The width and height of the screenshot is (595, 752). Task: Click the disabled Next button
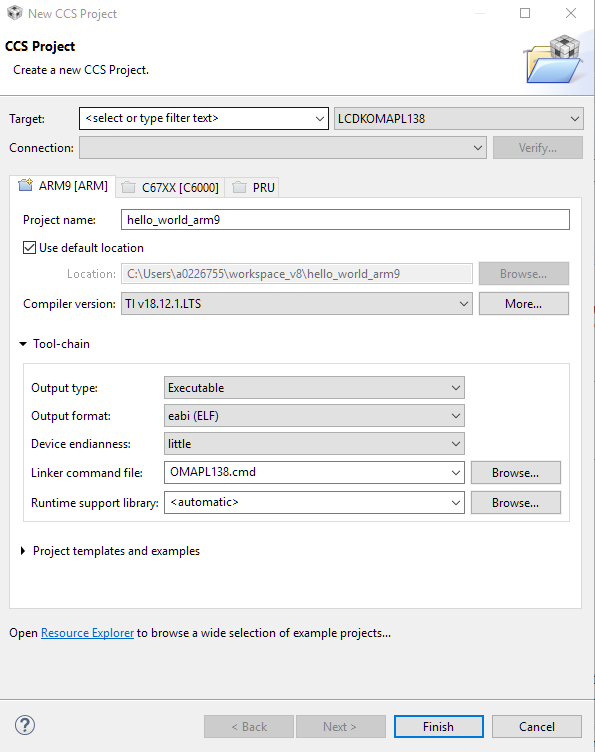341,727
